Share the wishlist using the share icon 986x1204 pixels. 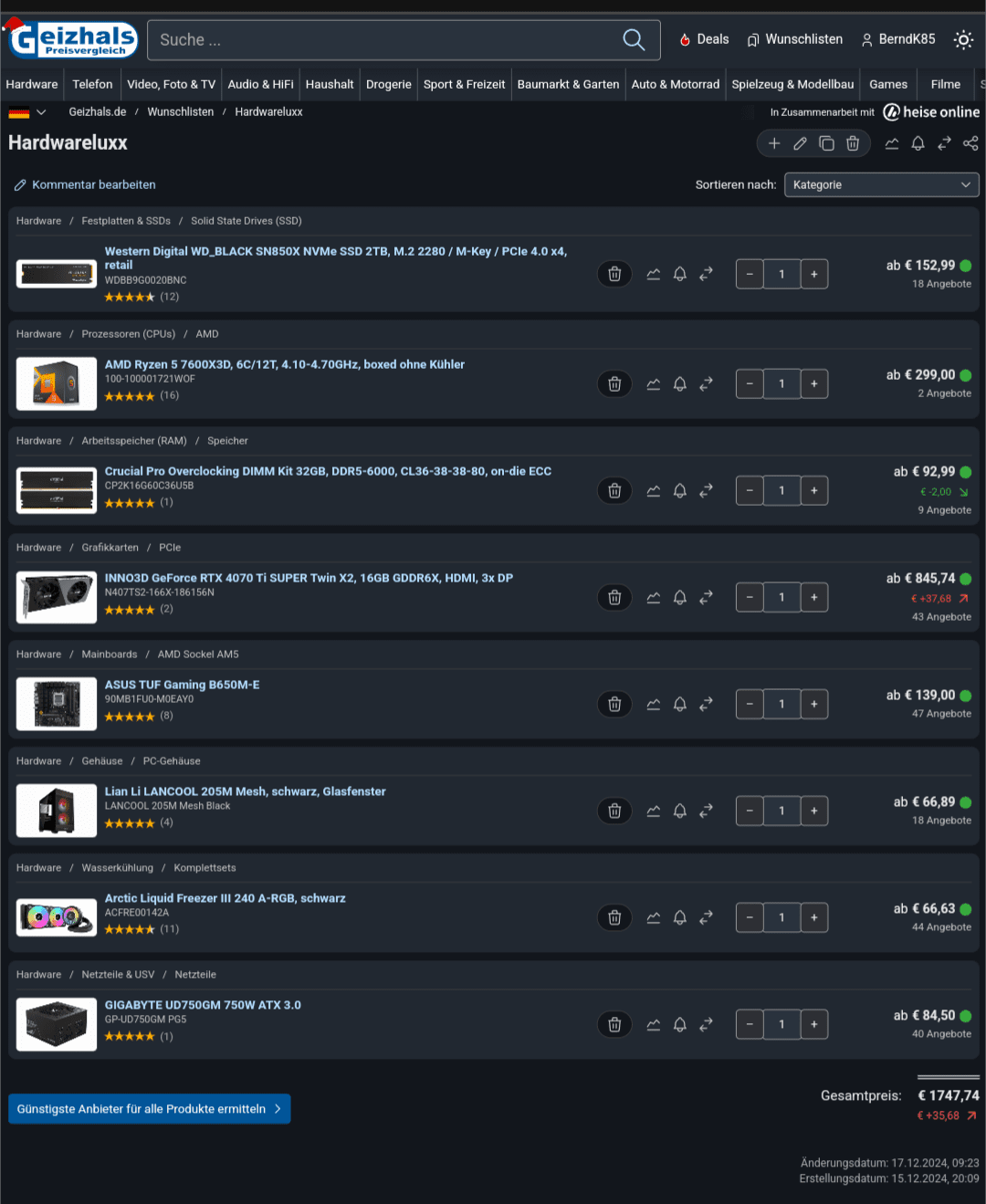pos(970,143)
